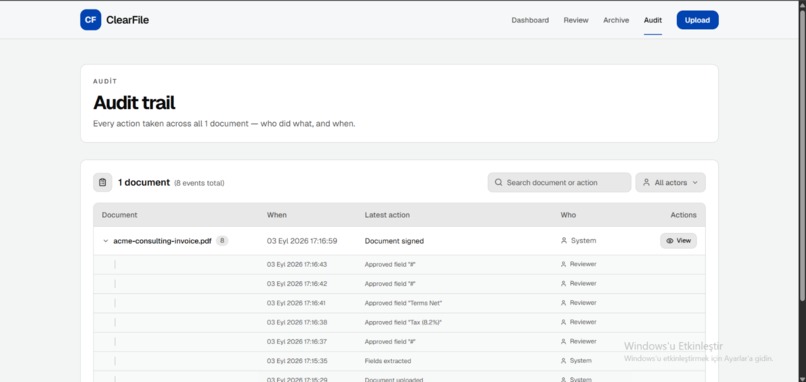Click the '(8 events total)' label
This screenshot has width=806, height=382.
[x=199, y=183]
